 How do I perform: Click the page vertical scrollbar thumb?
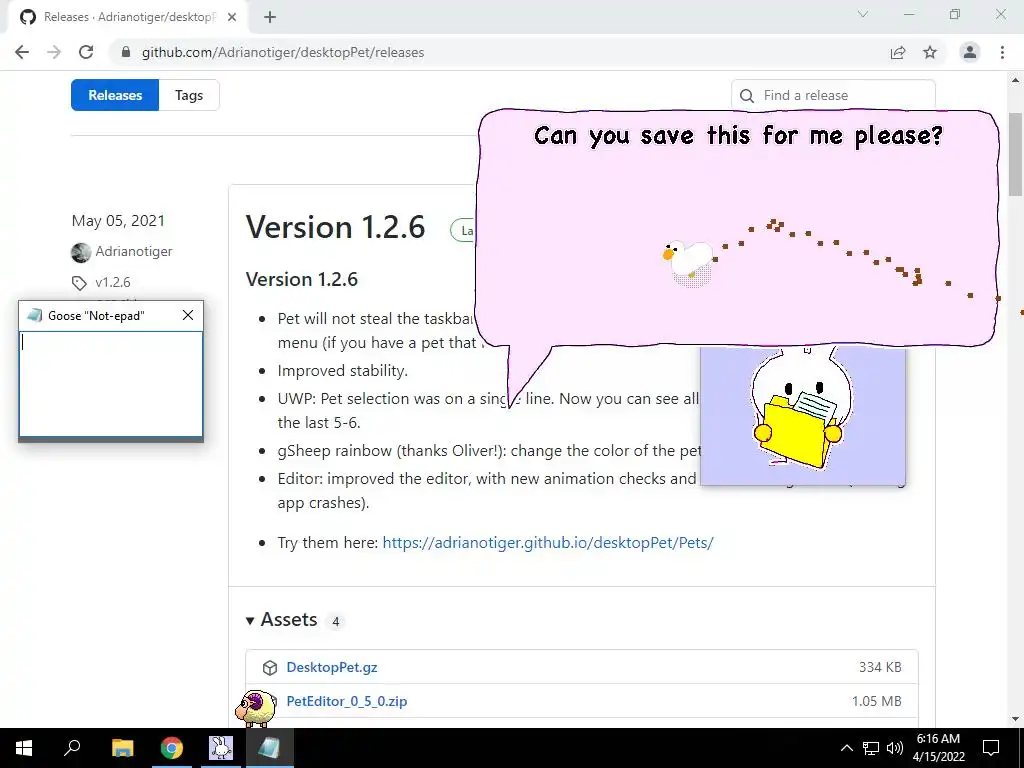coord(1016,153)
